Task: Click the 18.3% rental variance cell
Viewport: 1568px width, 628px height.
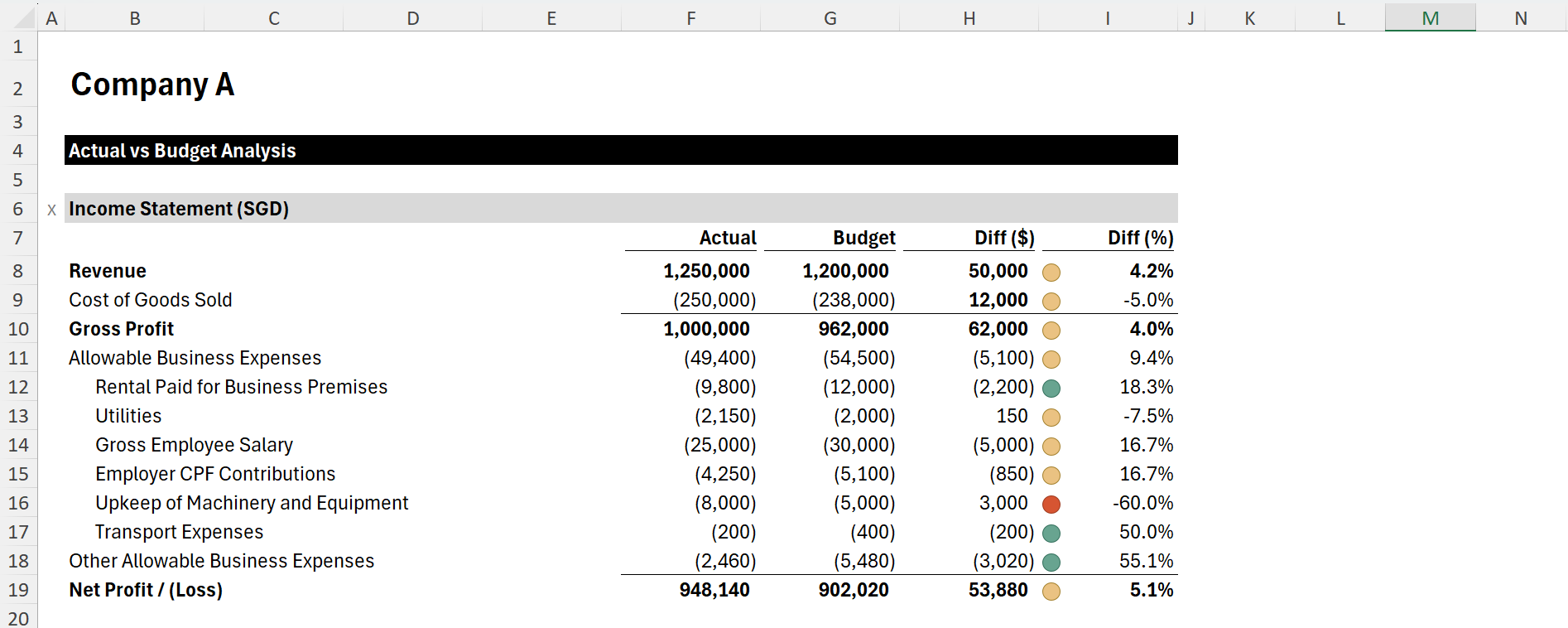Action: [1147, 387]
